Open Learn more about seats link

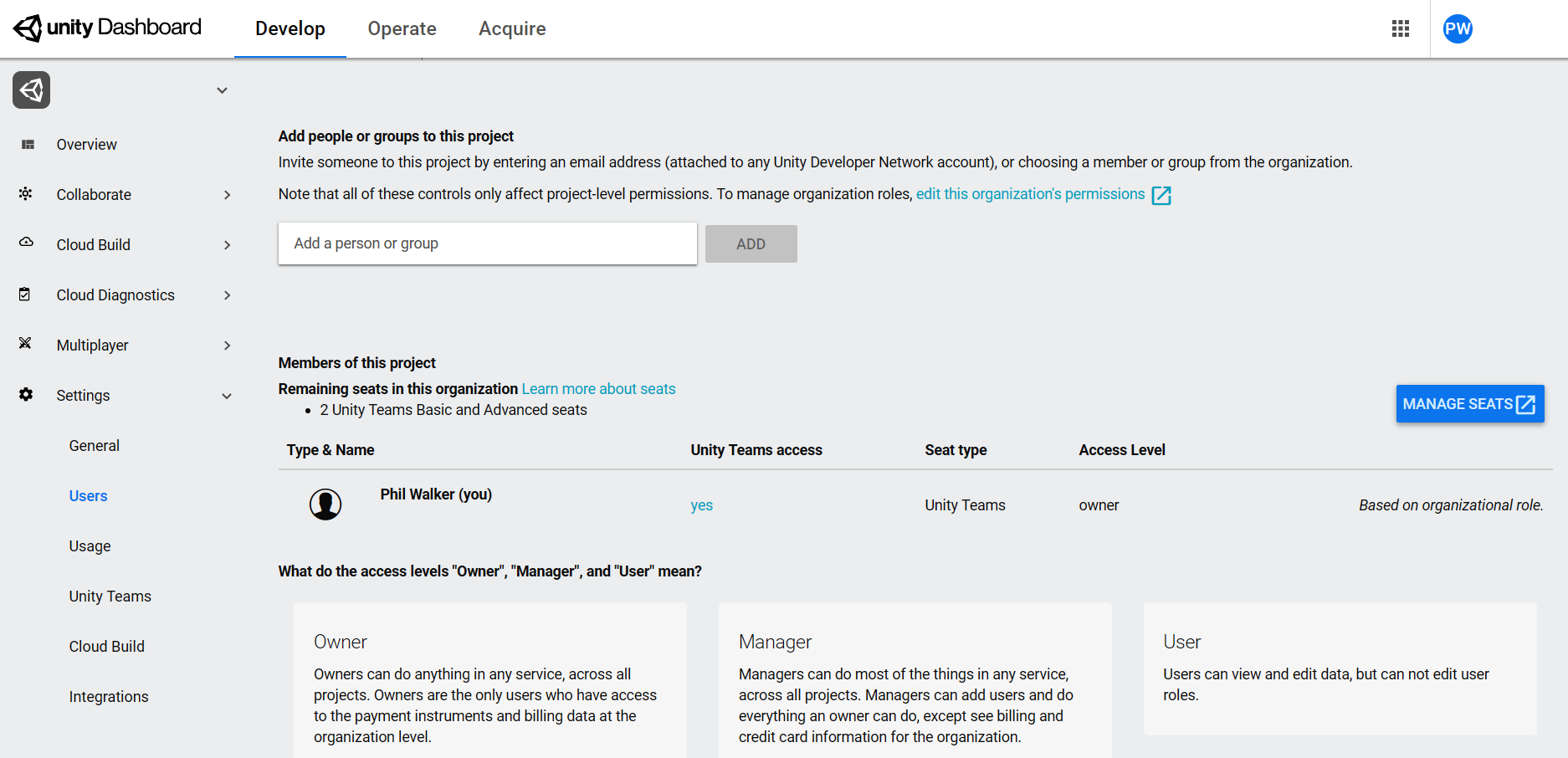coord(598,389)
